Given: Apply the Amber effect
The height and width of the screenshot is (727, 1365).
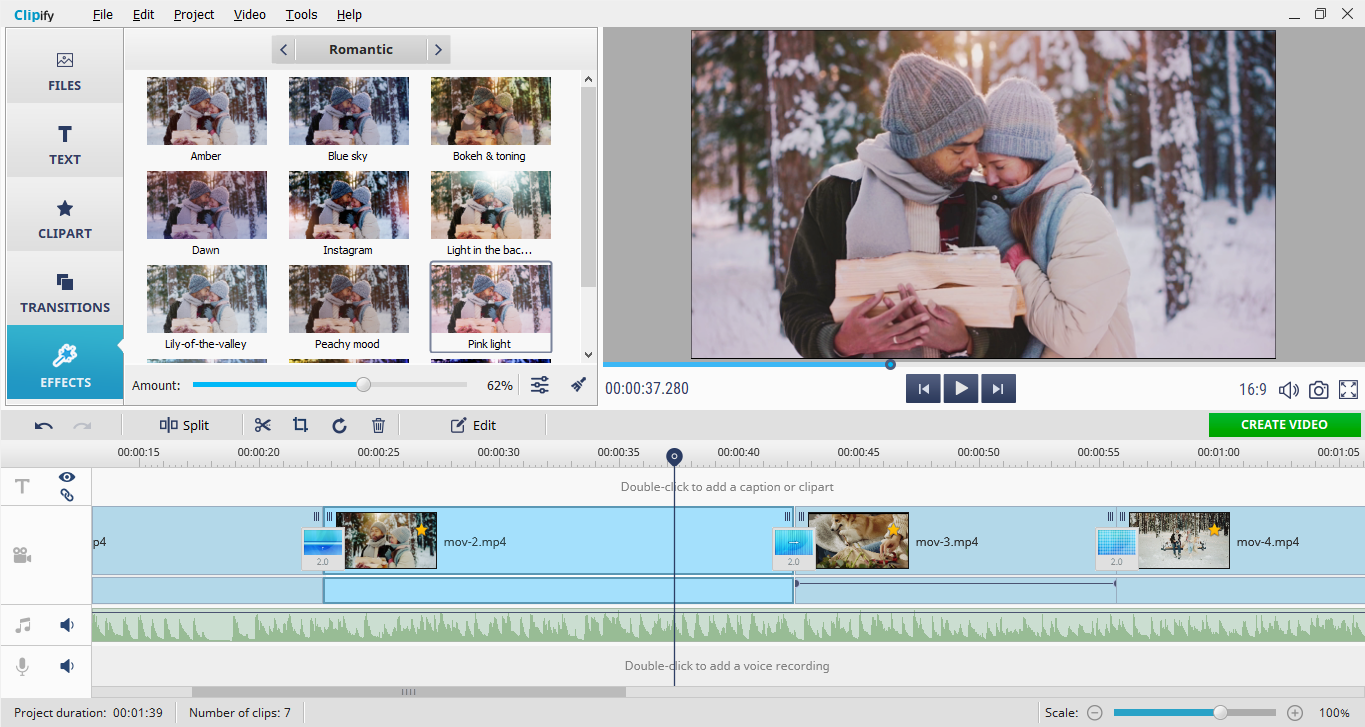Looking at the screenshot, I should 206,120.
